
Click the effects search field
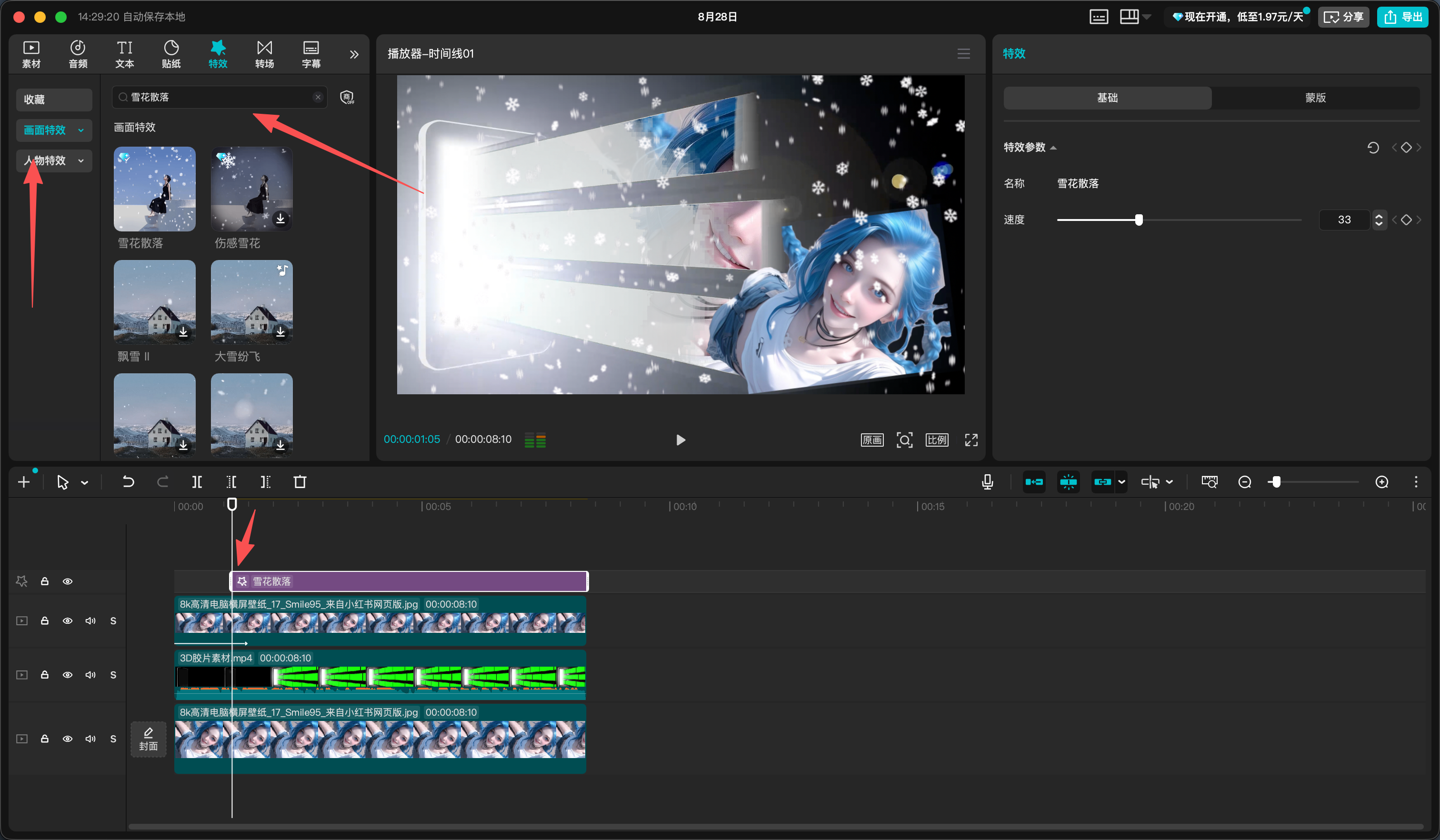tap(220, 97)
